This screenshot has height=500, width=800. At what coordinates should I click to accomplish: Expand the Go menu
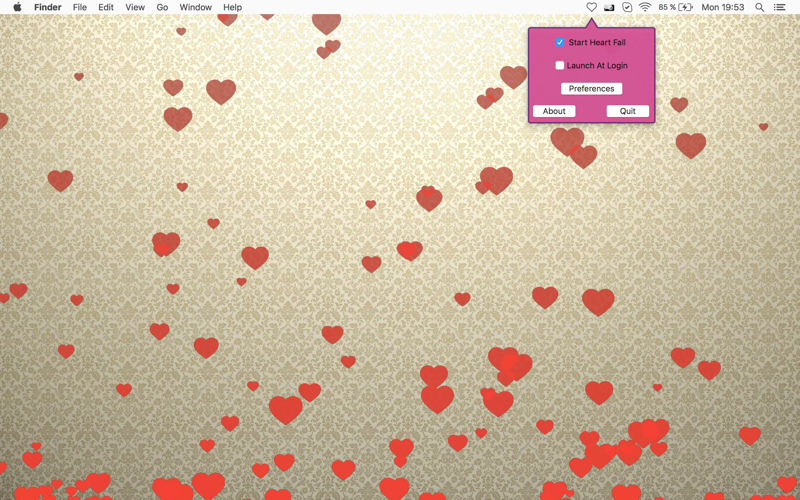click(162, 7)
